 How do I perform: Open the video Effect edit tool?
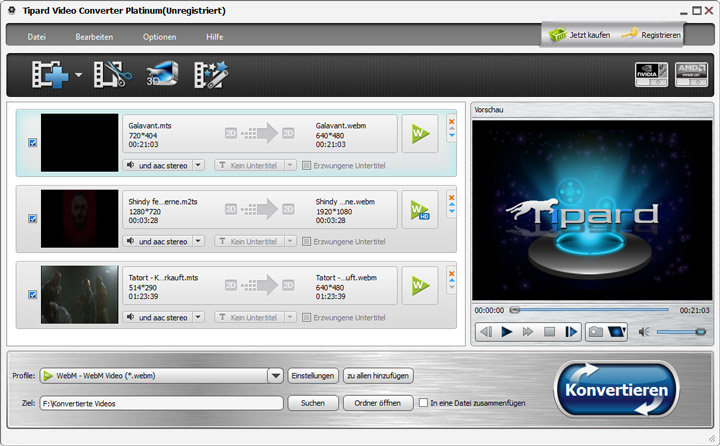pos(211,74)
